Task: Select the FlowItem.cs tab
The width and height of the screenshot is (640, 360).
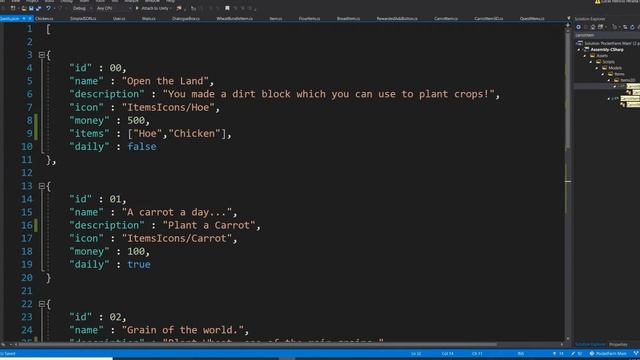Action: coord(309,19)
